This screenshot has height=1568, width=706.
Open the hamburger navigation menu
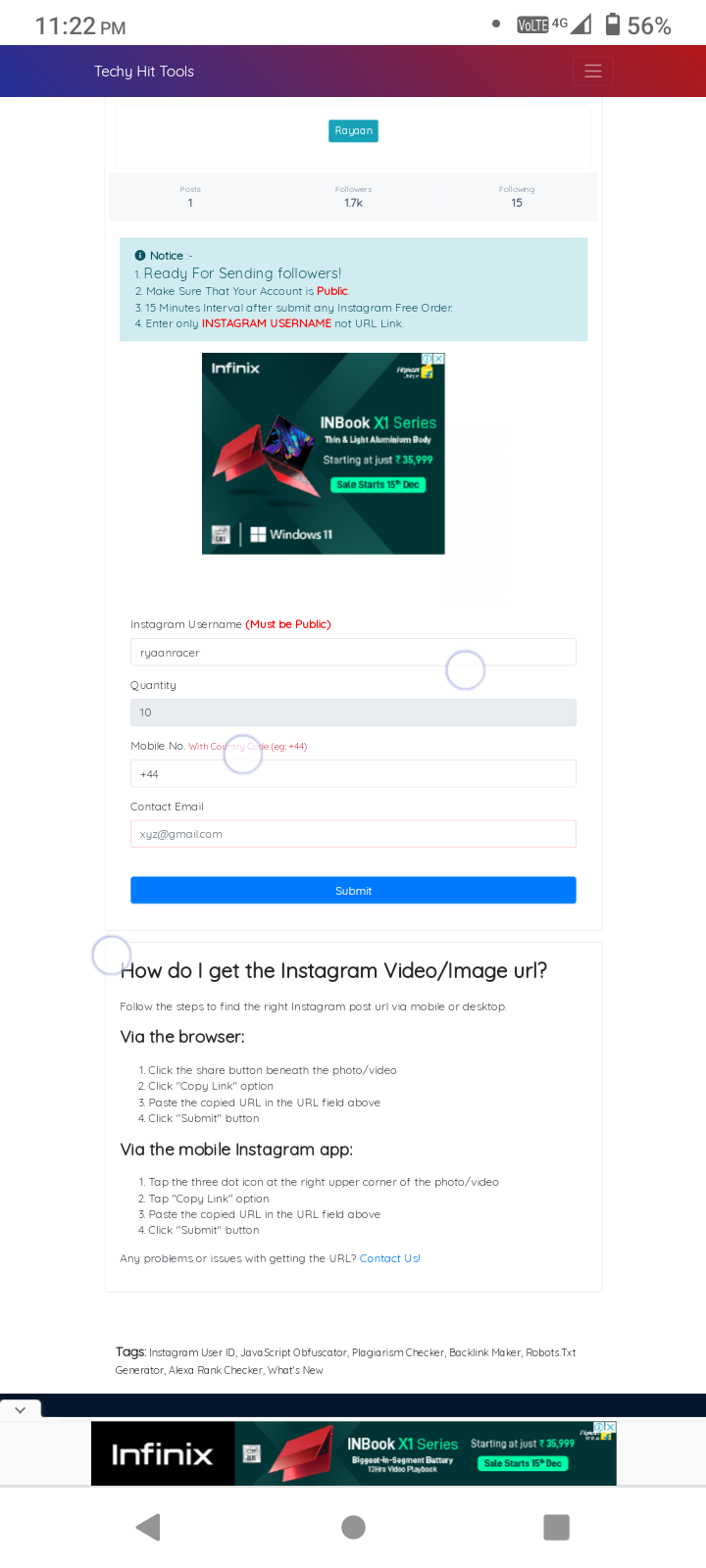click(x=592, y=71)
